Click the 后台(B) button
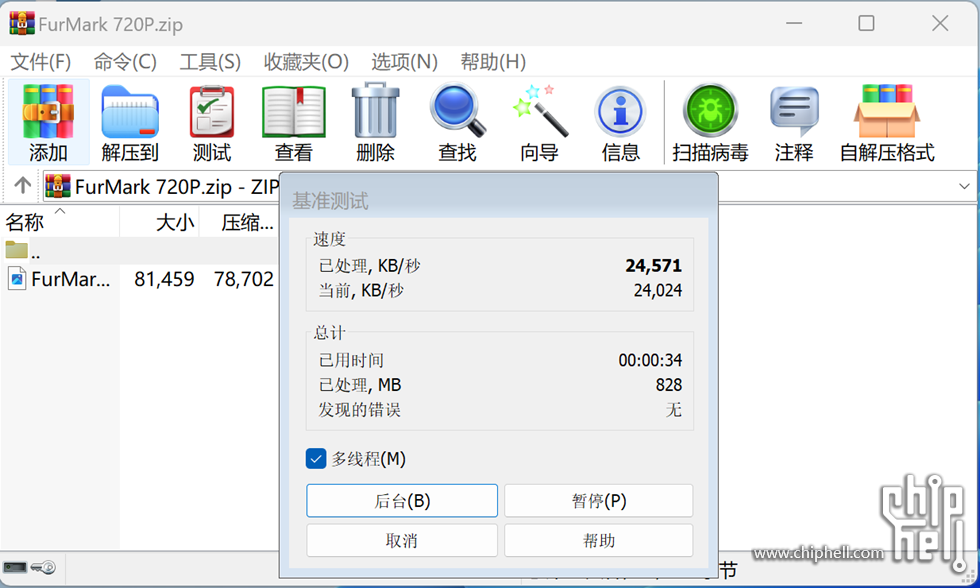 (x=402, y=501)
